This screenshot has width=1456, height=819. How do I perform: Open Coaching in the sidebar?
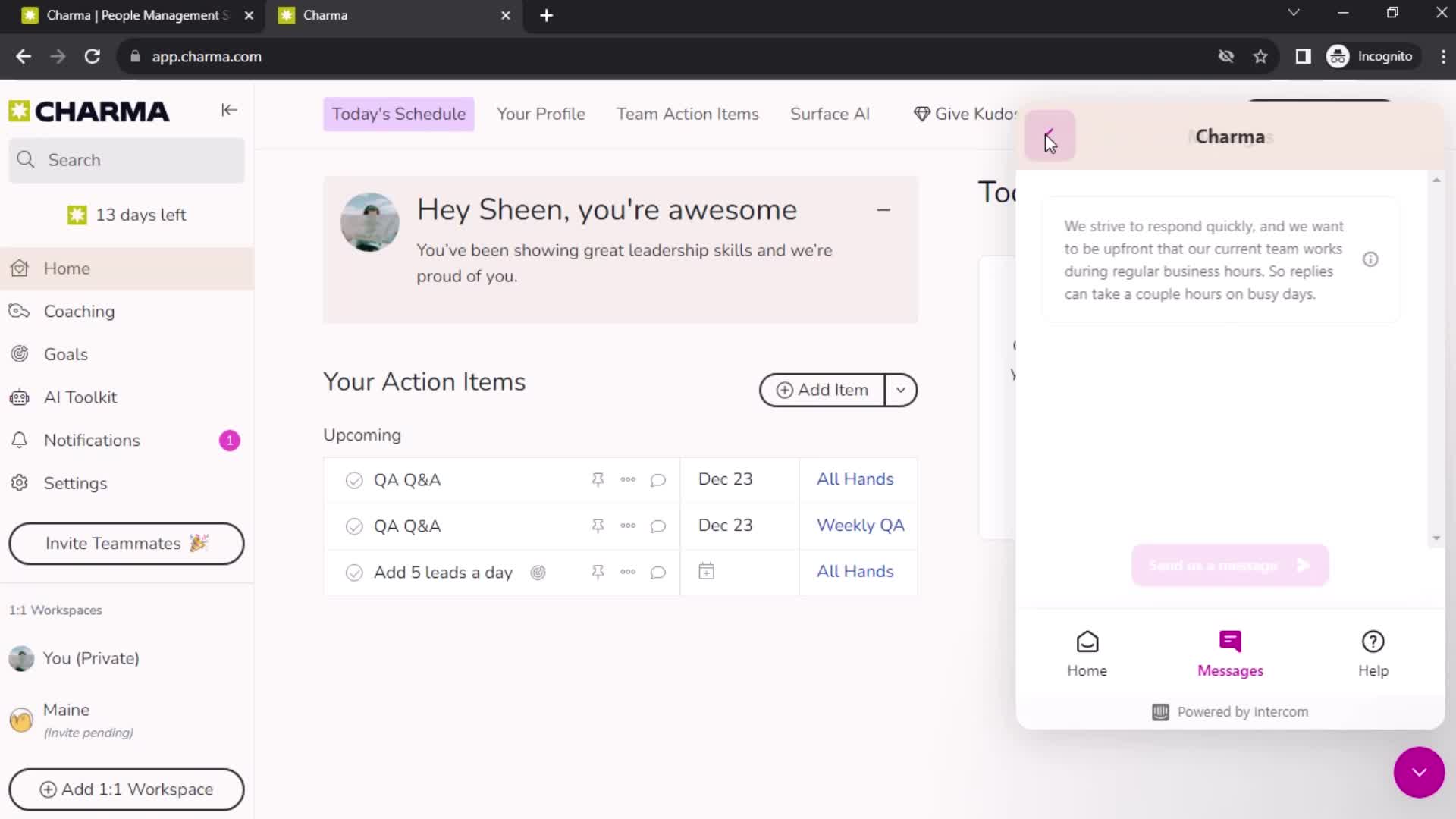[x=127, y=312]
